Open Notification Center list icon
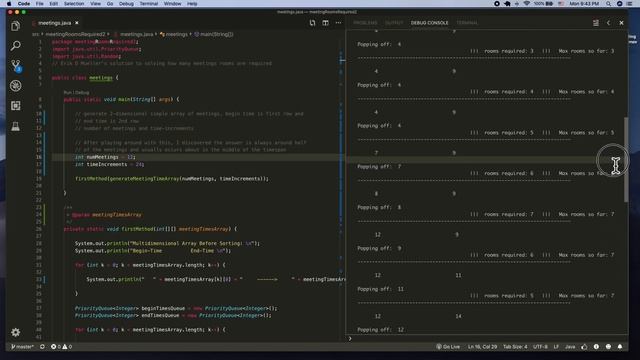Viewport: 640px width, 360px height. coord(630,4)
